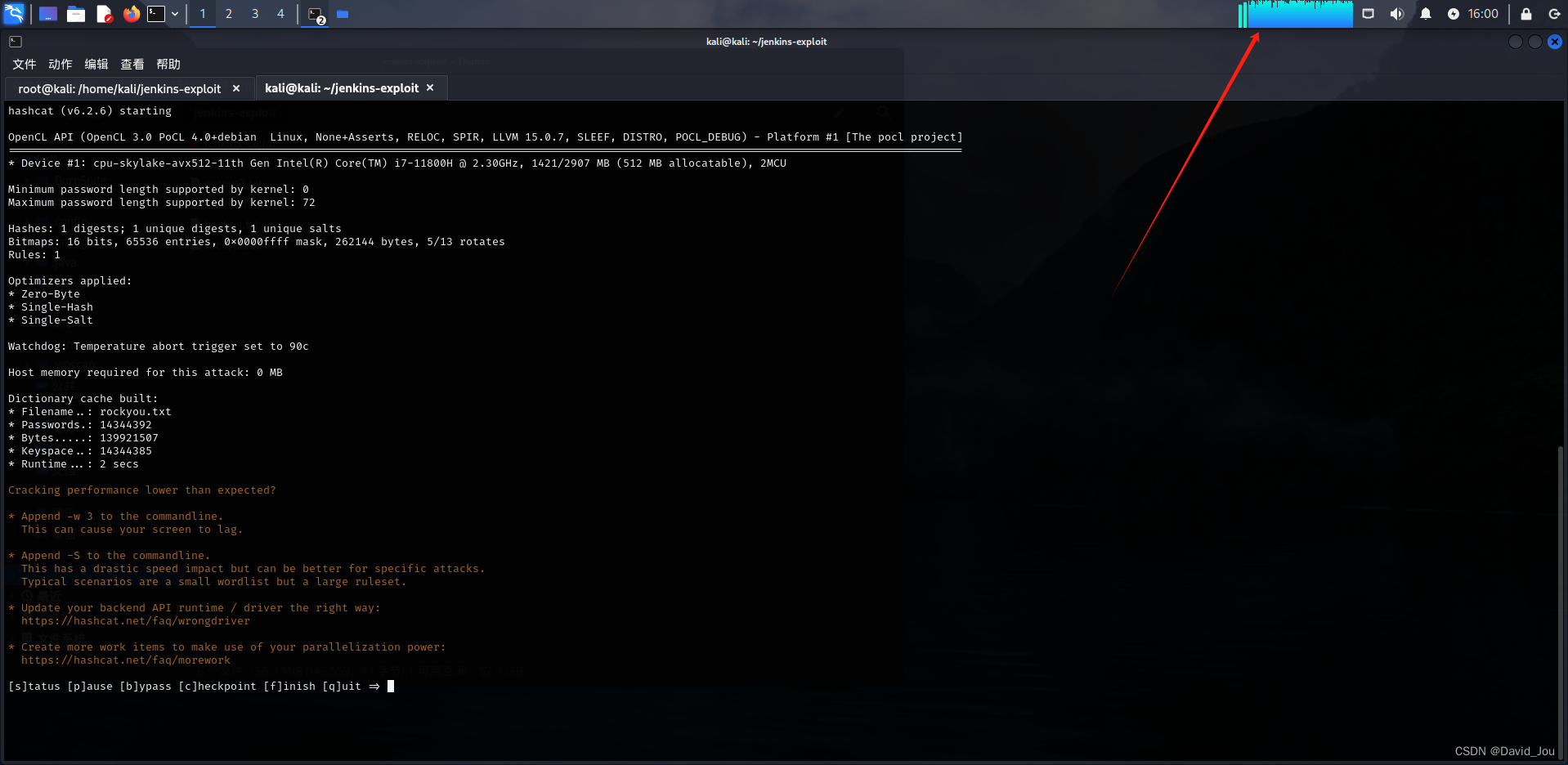Open the CPU usage graph monitor
Image resolution: width=1568 pixels, height=765 pixels.
[1296, 14]
